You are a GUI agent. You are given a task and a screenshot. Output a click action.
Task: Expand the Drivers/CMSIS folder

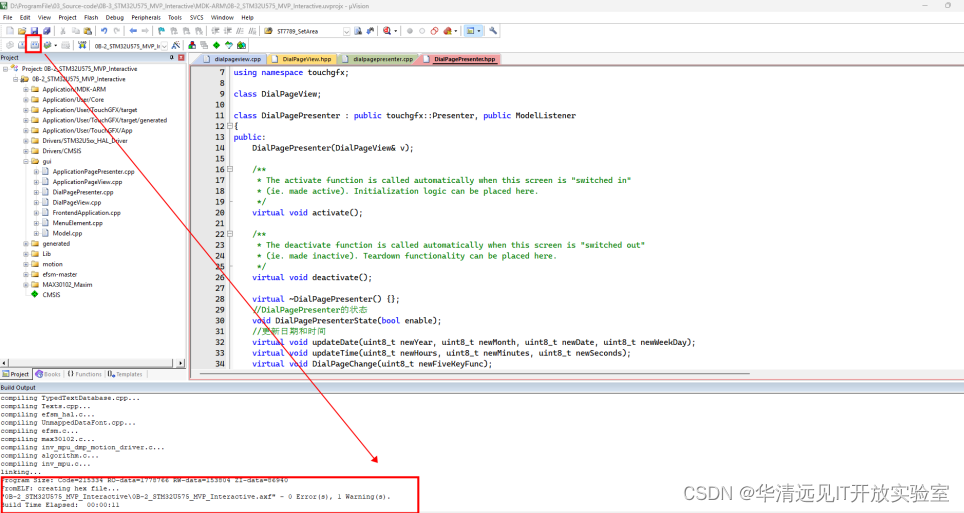click(26, 151)
